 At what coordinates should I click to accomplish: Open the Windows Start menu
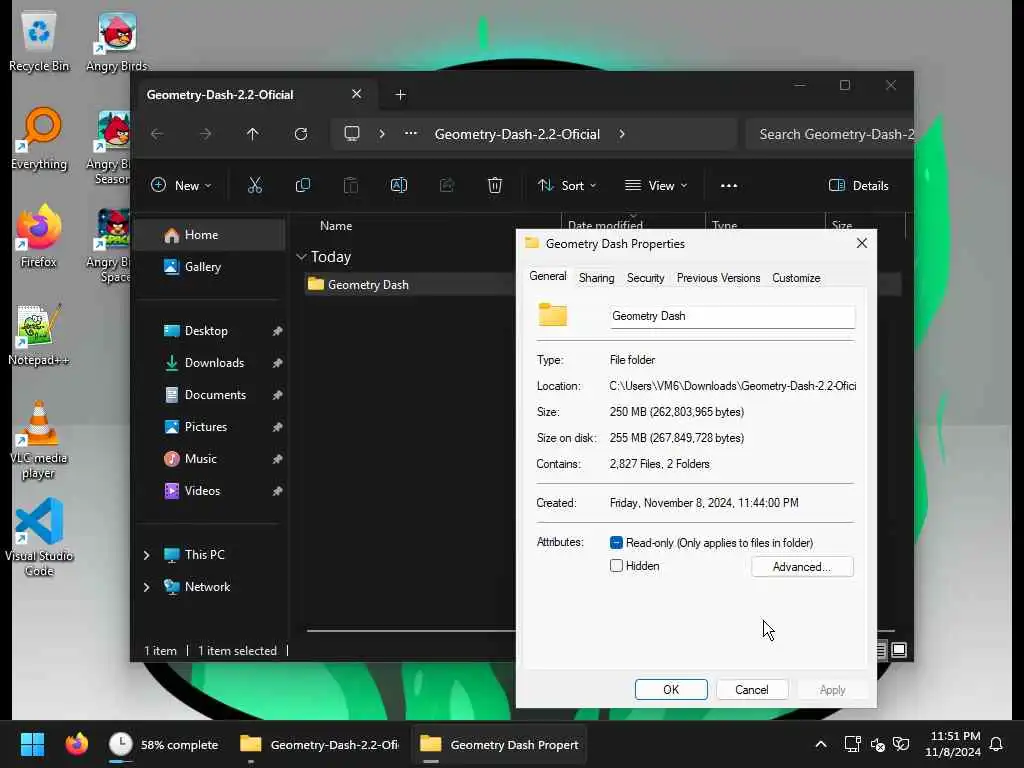point(32,744)
